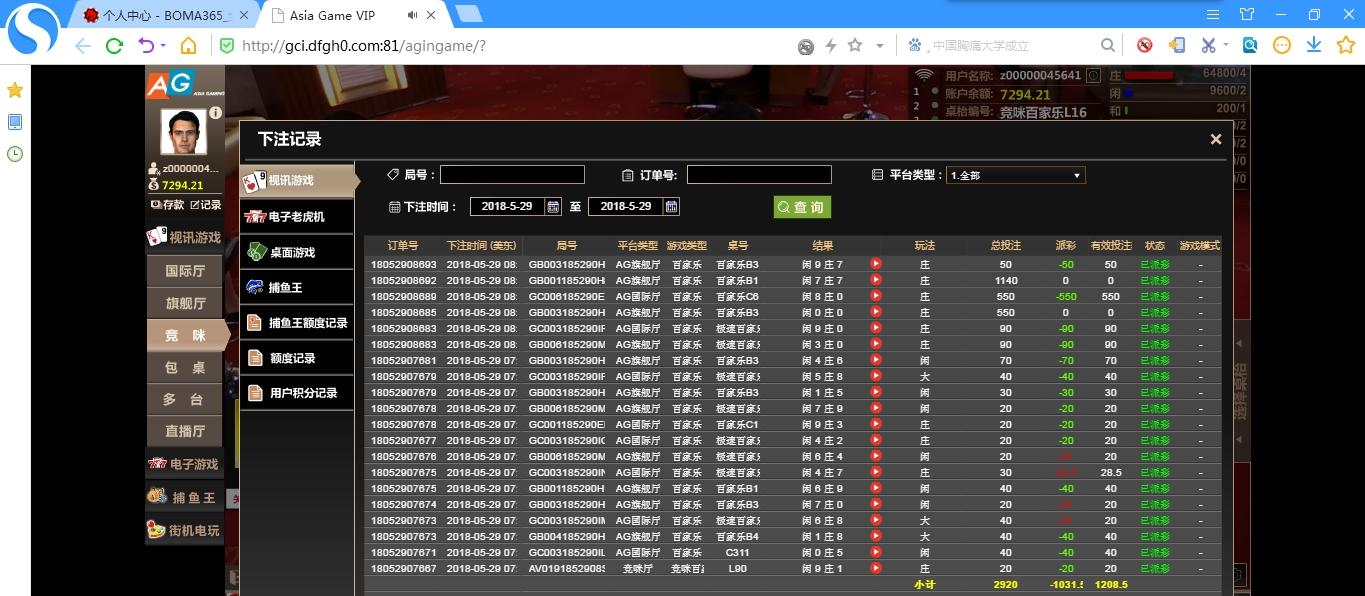Expand the dropdown arrow next to bookmark star
The height and width of the screenshot is (596, 1365).
tap(880, 46)
